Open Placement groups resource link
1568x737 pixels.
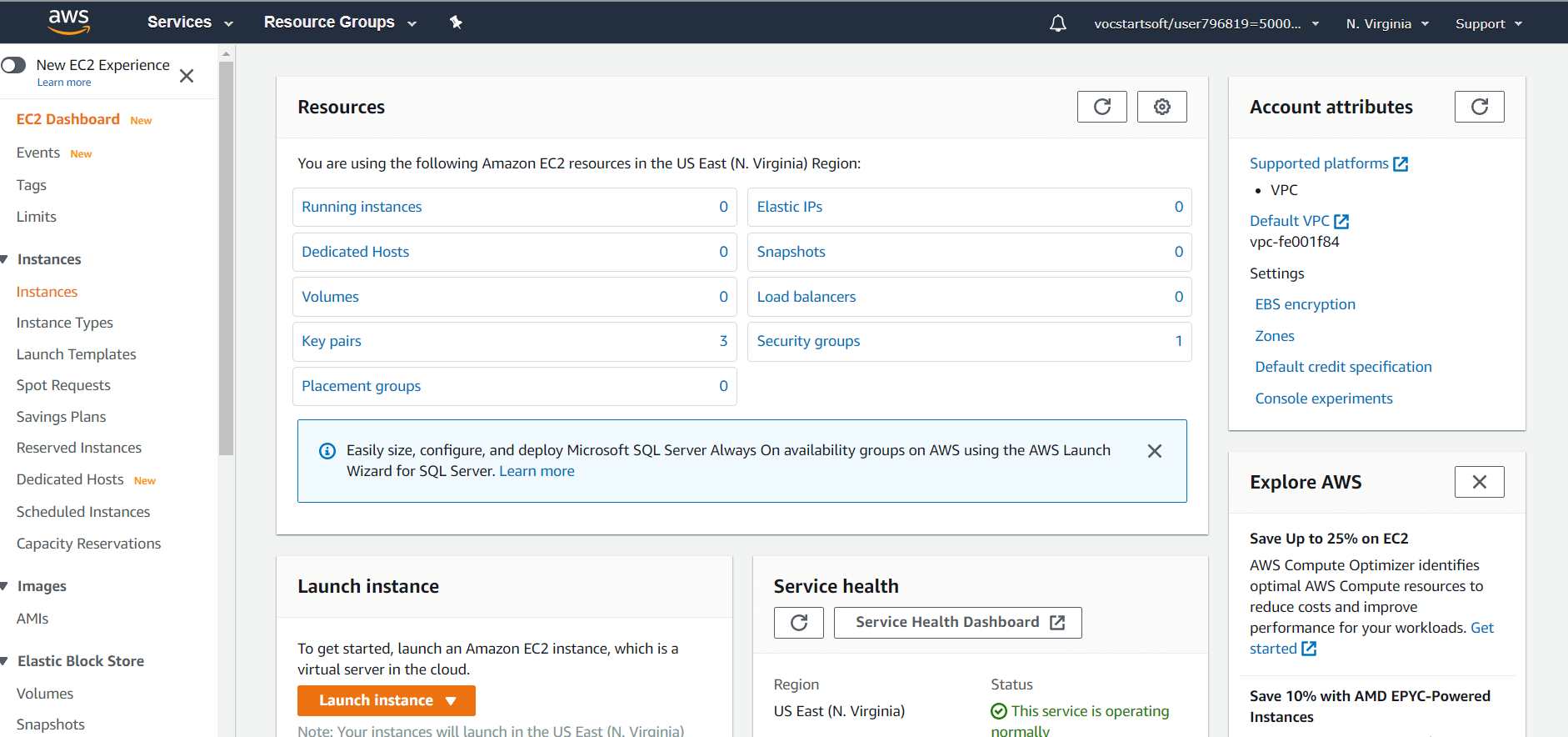tap(362, 386)
